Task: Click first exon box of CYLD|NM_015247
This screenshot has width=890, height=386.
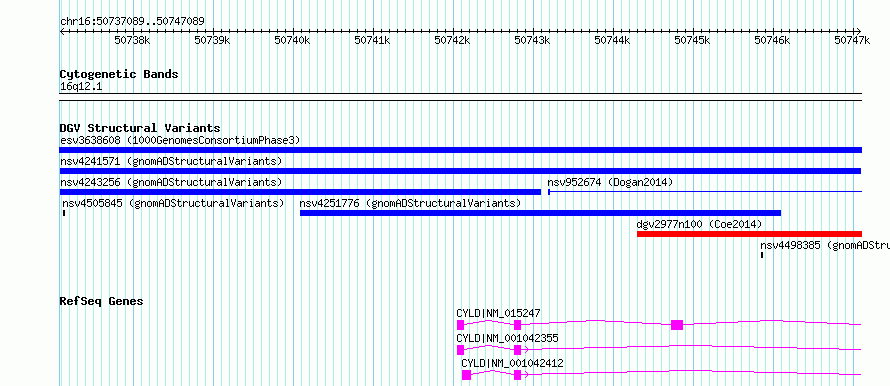Action: (x=460, y=325)
